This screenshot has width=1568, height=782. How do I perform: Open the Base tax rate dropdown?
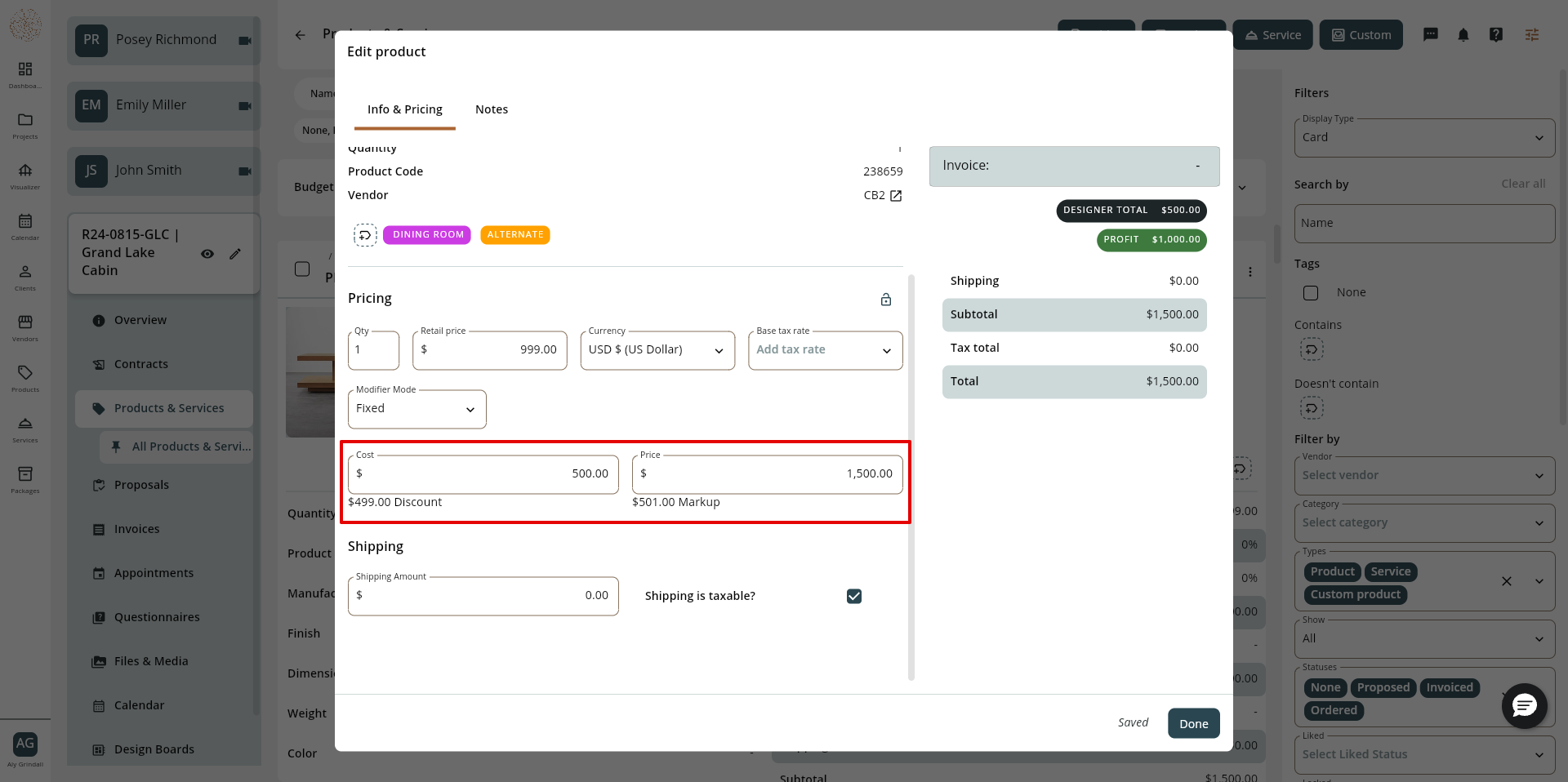click(826, 350)
